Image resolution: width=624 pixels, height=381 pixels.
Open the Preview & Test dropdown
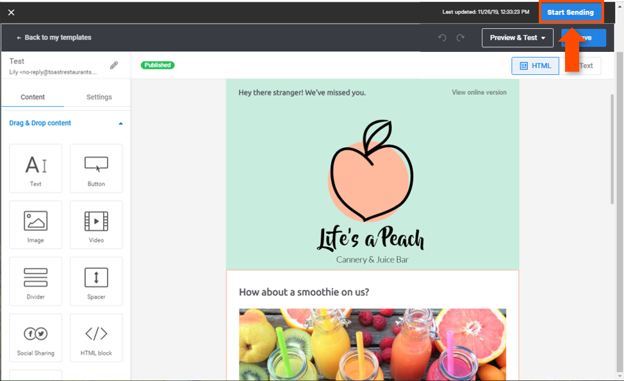517,38
